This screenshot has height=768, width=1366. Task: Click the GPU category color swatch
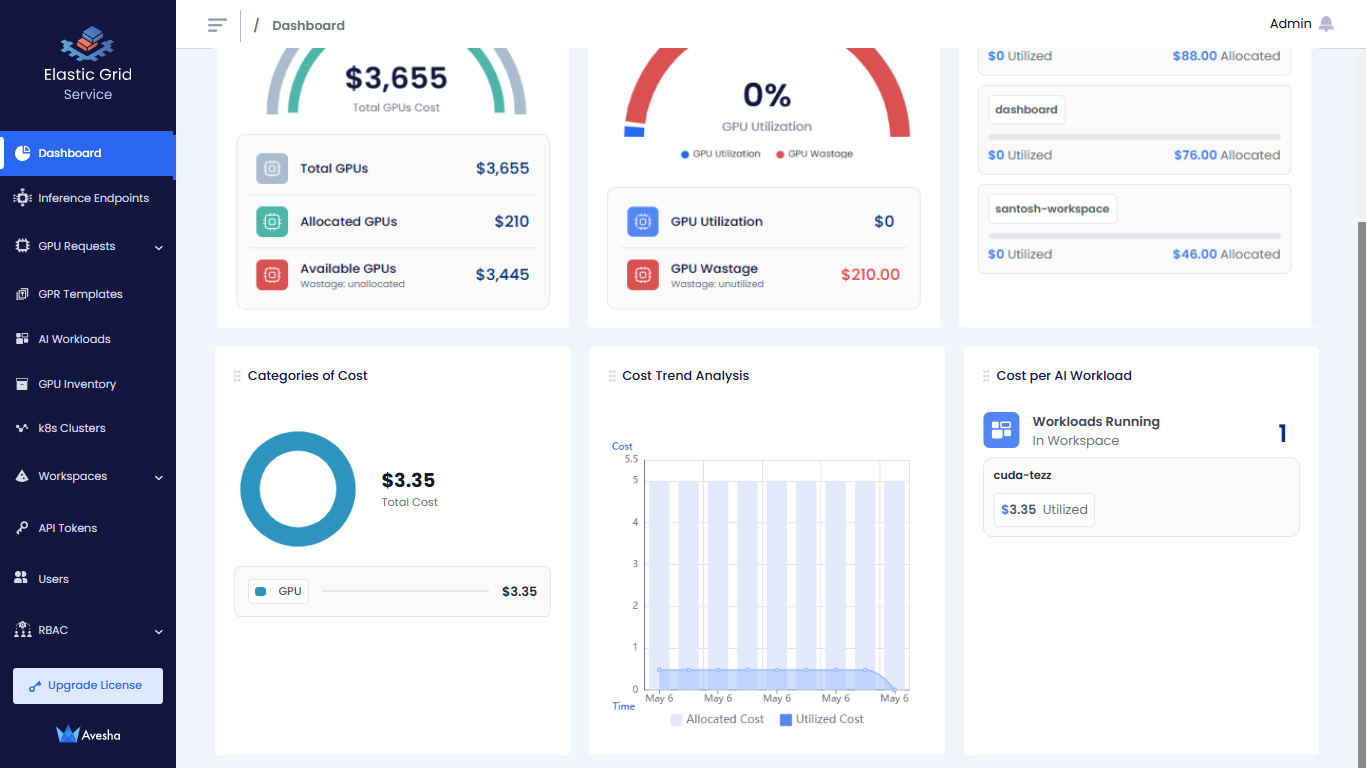pos(261,592)
